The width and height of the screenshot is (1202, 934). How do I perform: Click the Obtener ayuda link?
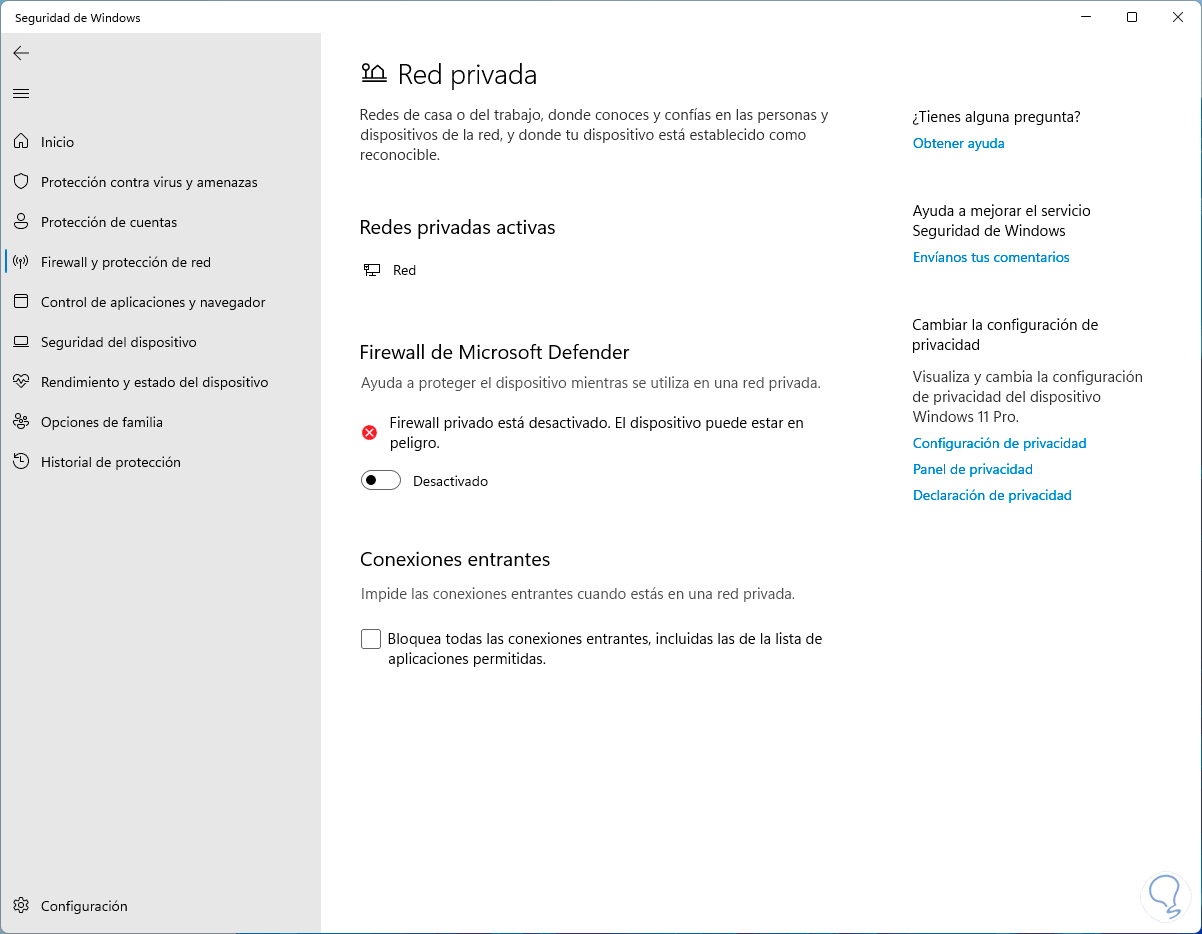point(958,143)
